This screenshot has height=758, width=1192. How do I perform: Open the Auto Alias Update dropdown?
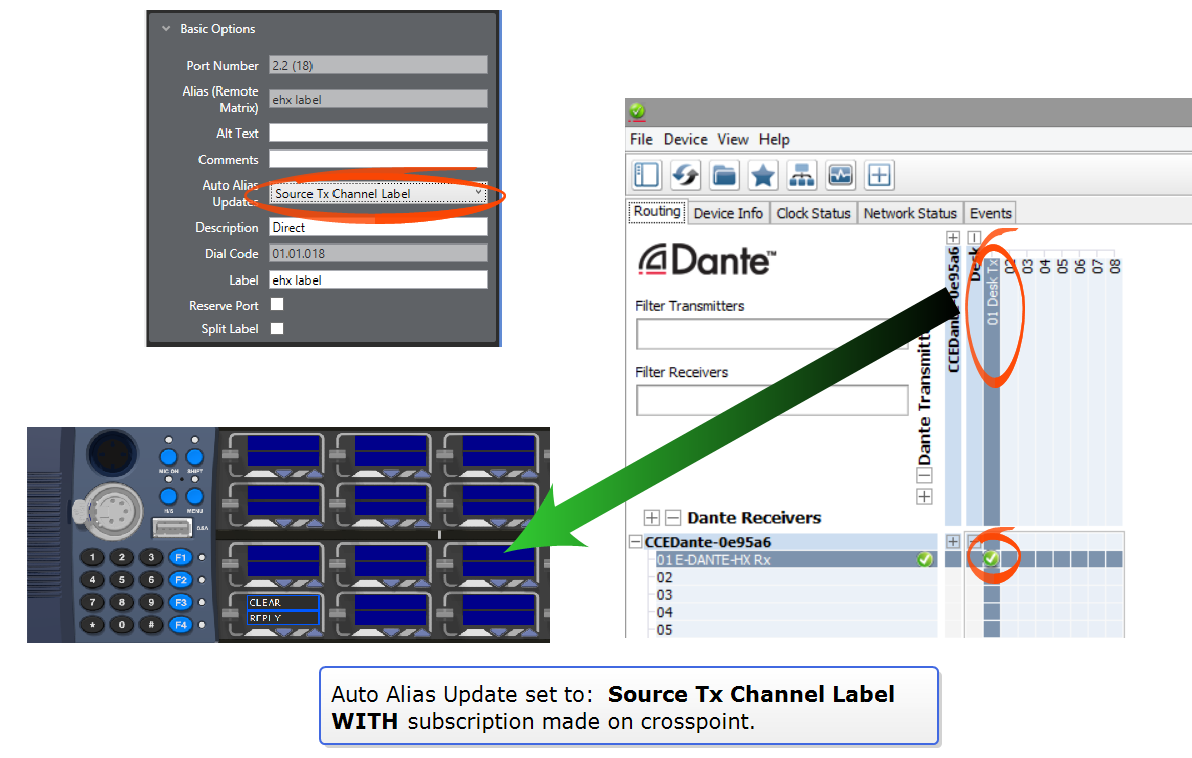tap(378, 193)
